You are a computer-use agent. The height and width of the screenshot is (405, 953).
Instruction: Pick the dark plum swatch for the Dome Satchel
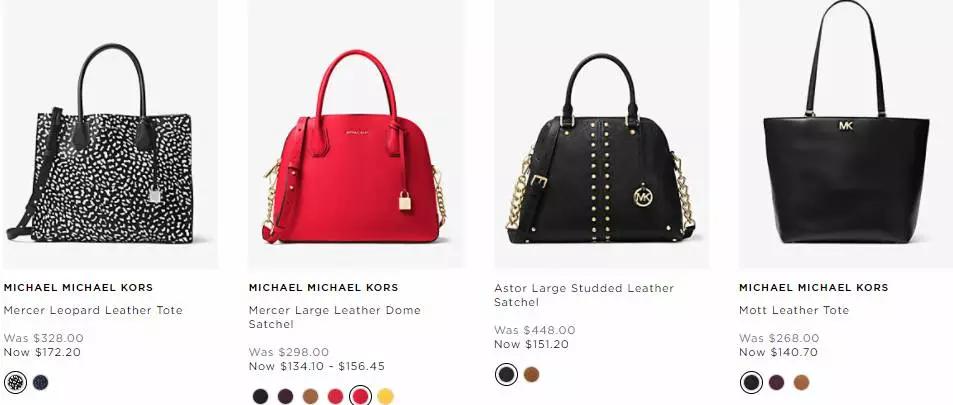click(285, 396)
